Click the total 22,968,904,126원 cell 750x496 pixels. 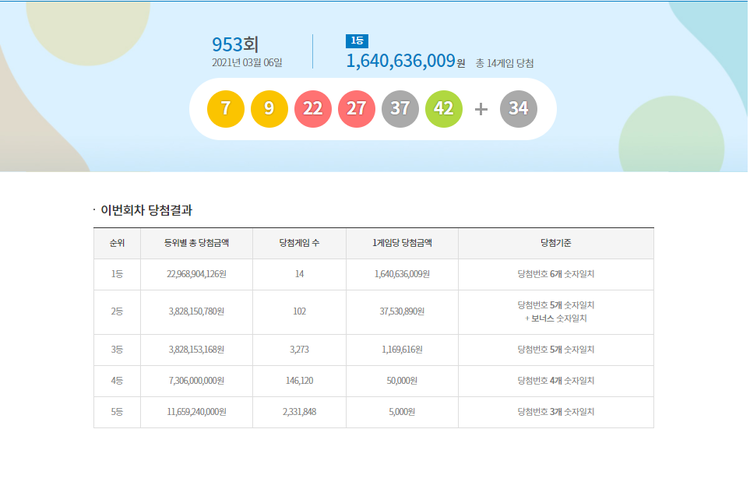coord(197,274)
